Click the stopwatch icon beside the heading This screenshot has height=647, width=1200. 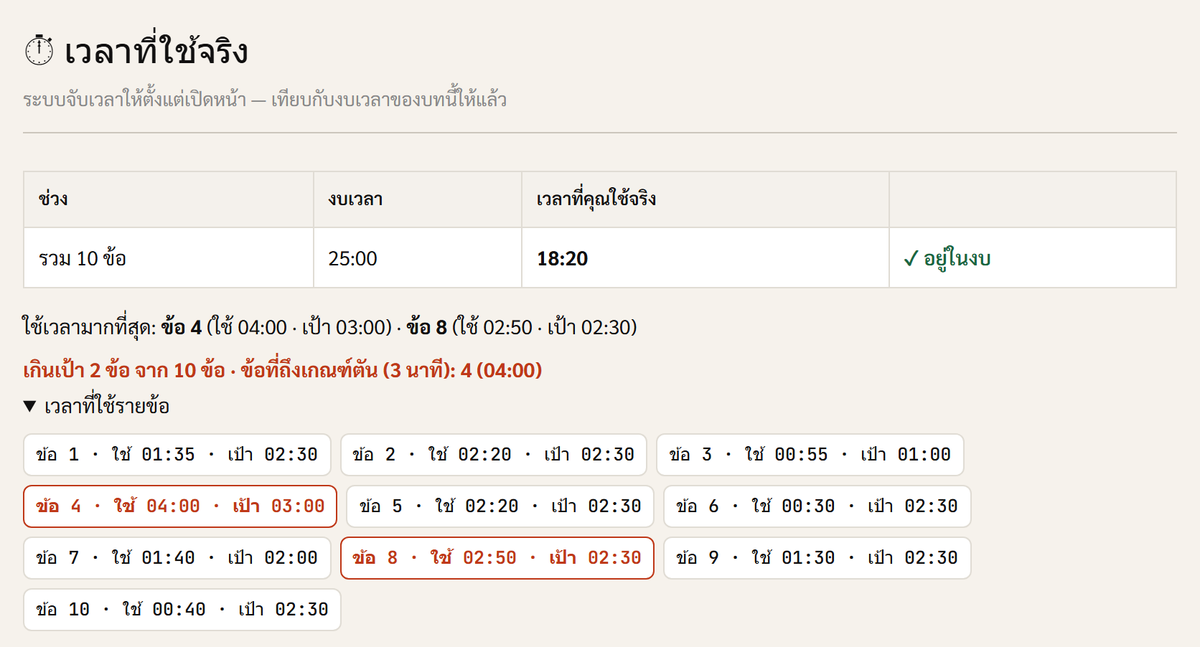pyautogui.click(x=38, y=52)
